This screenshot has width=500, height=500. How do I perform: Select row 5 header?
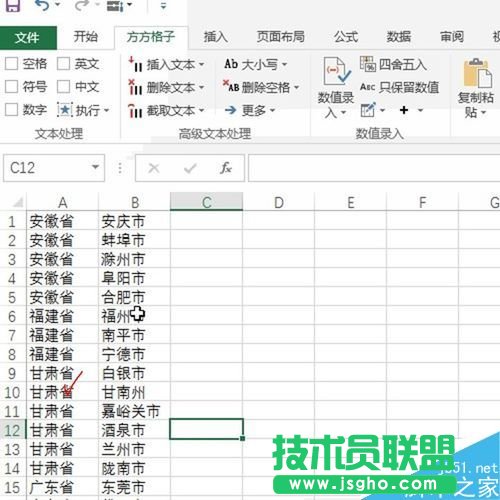pyautogui.click(x=13, y=297)
